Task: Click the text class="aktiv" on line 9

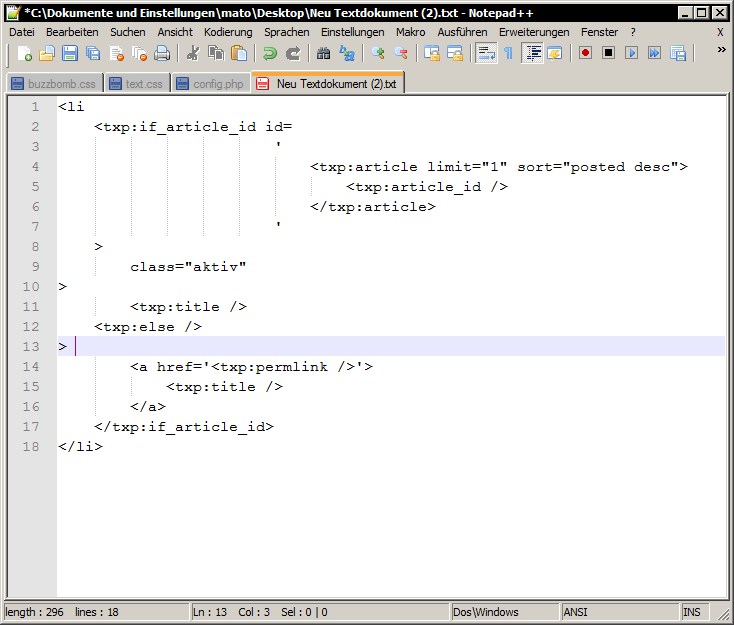Action: (188, 267)
